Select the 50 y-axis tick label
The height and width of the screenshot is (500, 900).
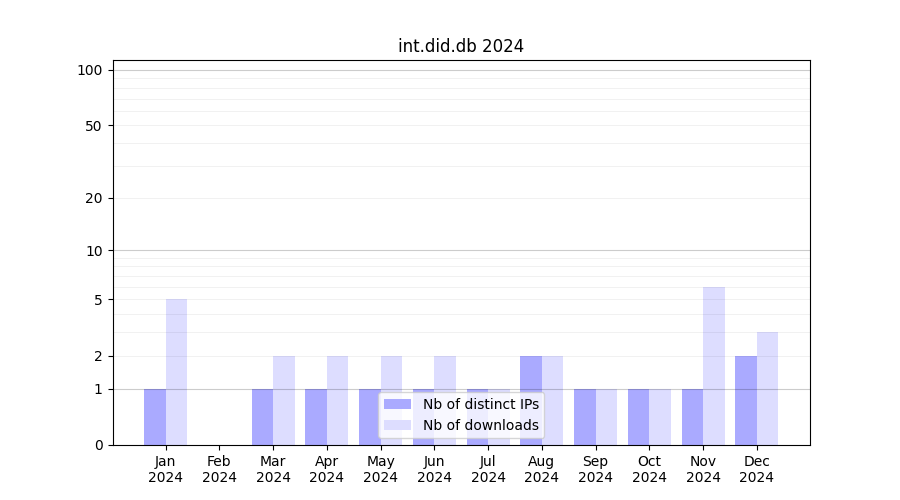point(93,126)
